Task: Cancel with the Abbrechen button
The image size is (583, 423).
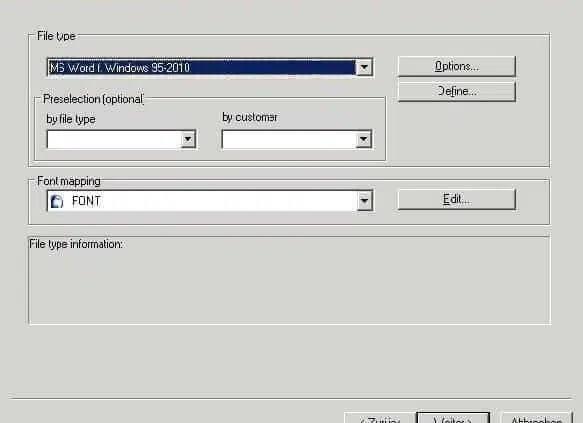Action: click(x=537, y=418)
